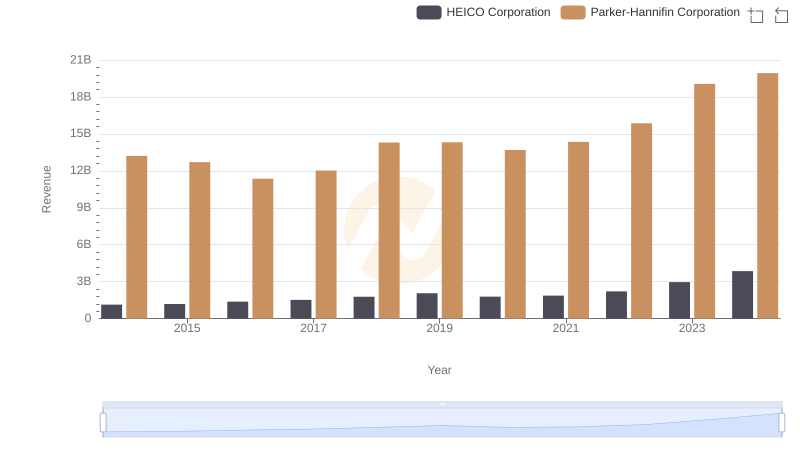The width and height of the screenshot is (800, 461).
Task: Click the HEICO bar for 2023
Action: tap(679, 300)
